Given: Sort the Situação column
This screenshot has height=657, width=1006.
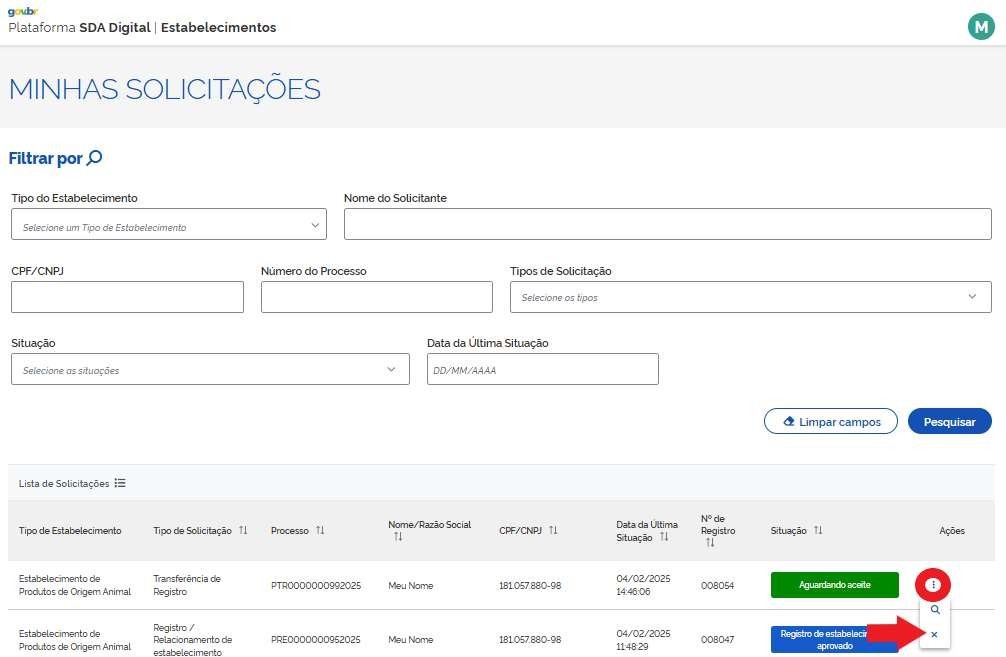Looking at the screenshot, I should coord(818,530).
